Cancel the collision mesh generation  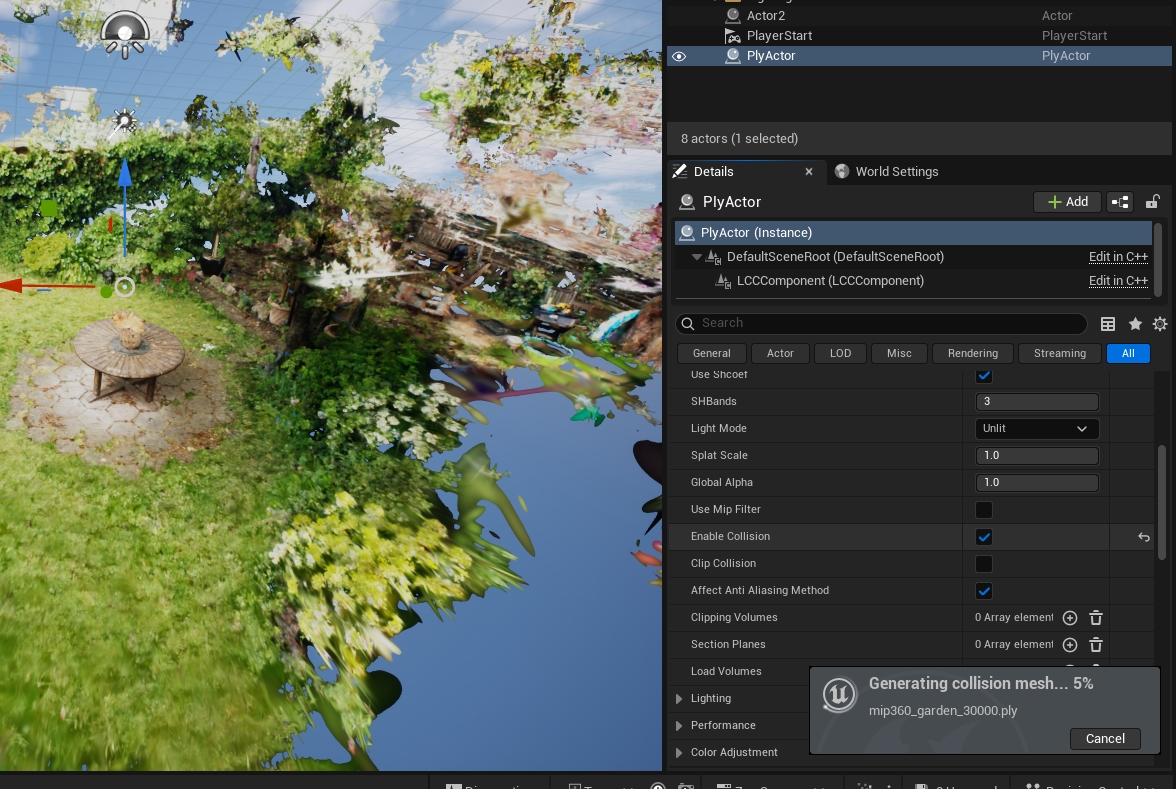tap(1105, 739)
